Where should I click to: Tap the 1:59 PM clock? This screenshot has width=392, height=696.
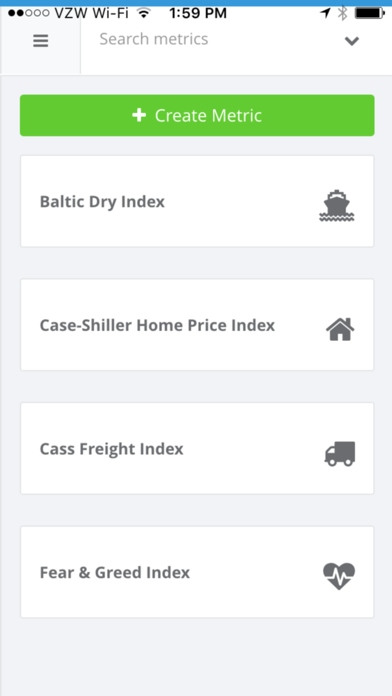pos(198,13)
